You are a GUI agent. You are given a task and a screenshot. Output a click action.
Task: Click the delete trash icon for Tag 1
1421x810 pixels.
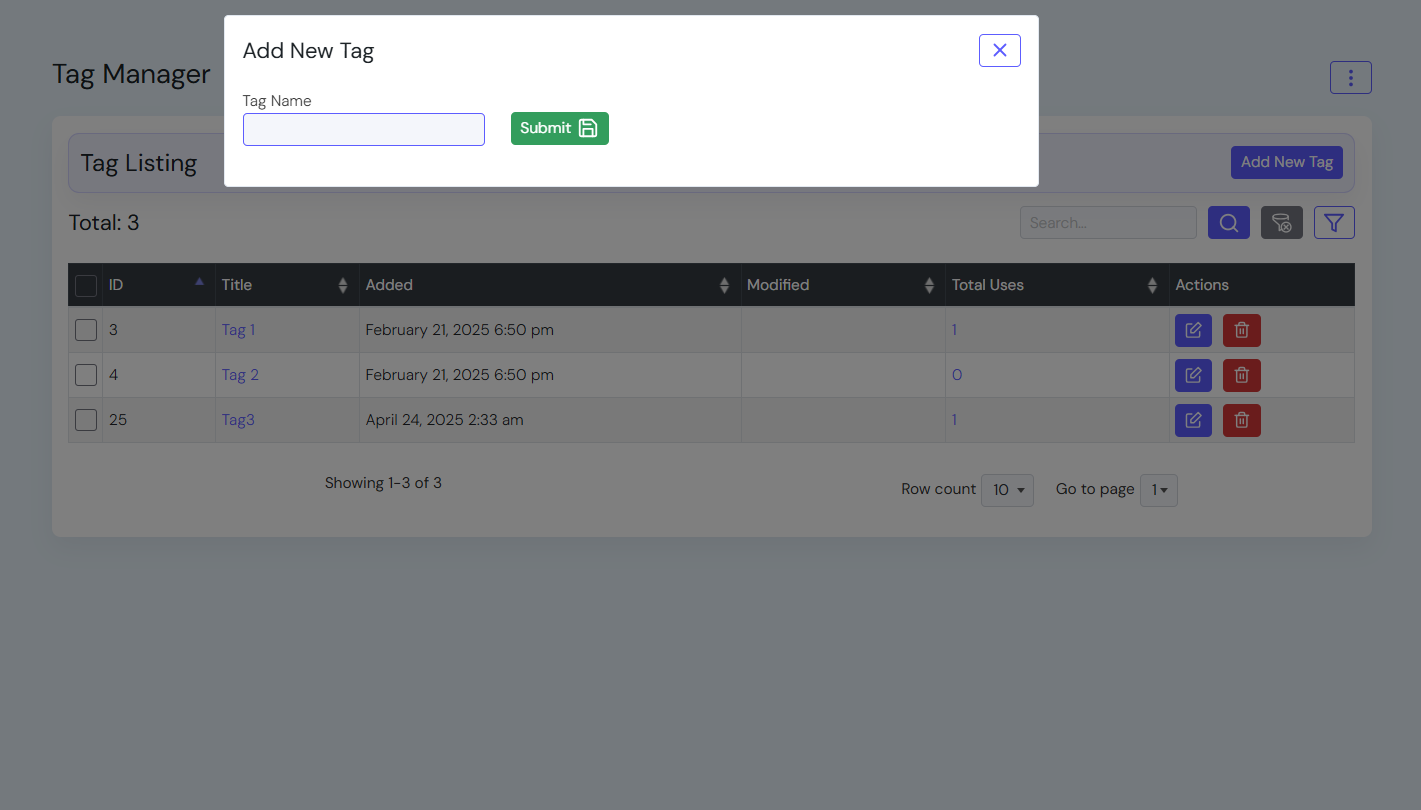(x=1241, y=330)
